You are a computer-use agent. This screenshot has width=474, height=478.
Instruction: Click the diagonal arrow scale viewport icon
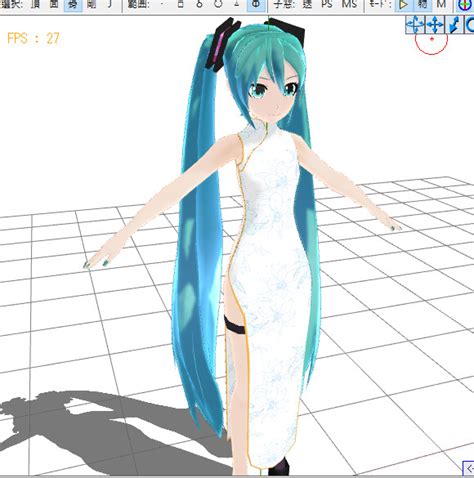coord(454,24)
